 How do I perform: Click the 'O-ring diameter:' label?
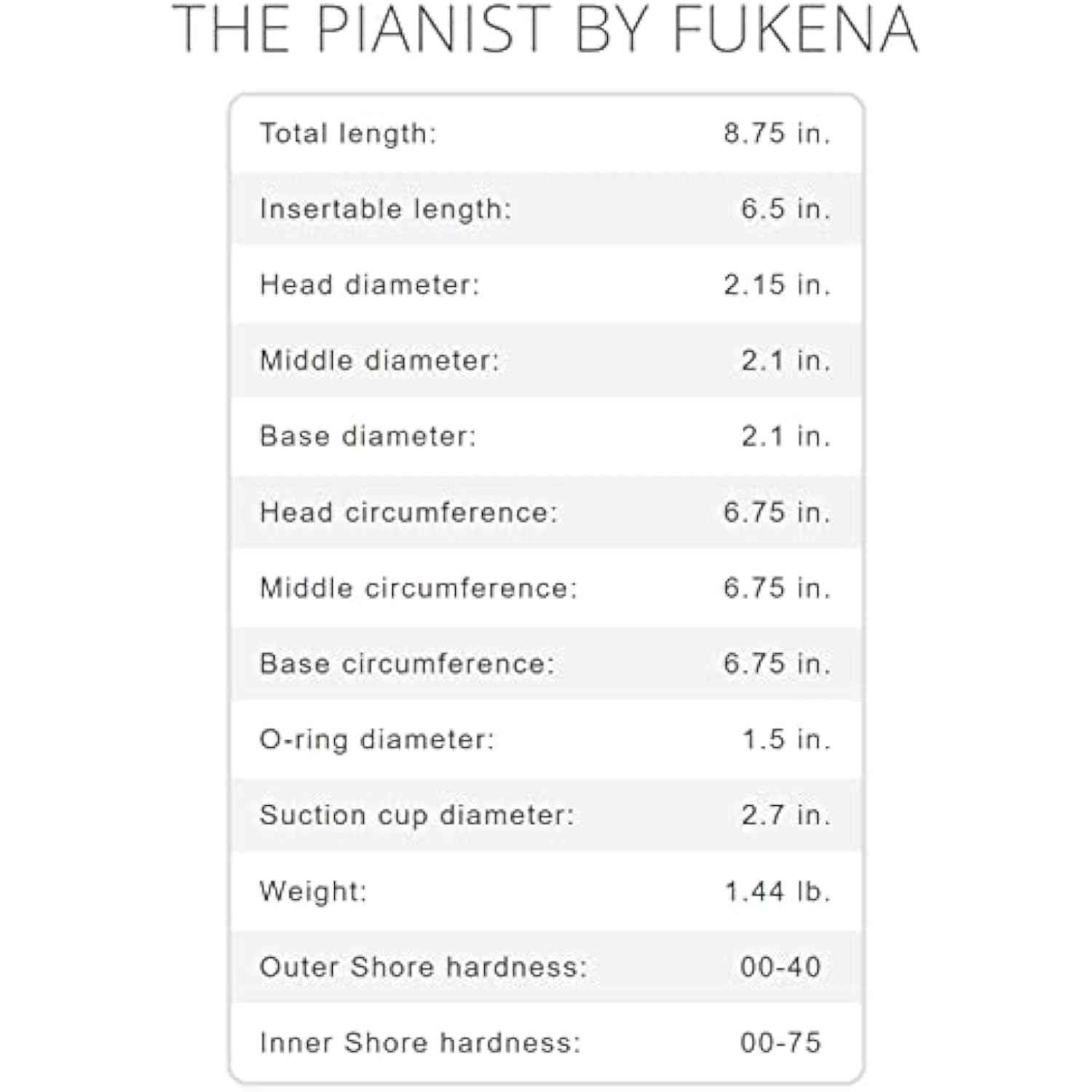[377, 739]
